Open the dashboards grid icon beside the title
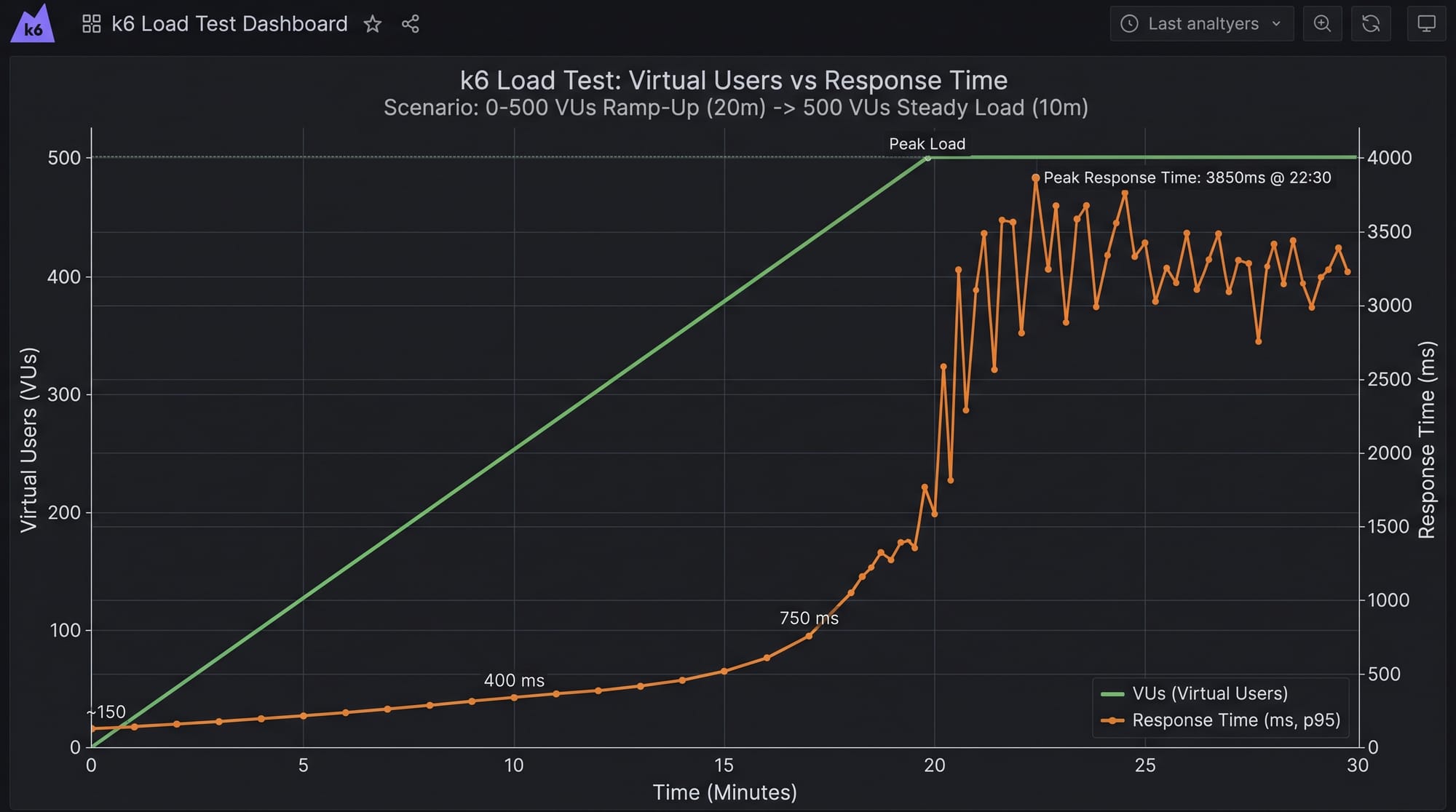The image size is (1456, 812). coord(90,23)
